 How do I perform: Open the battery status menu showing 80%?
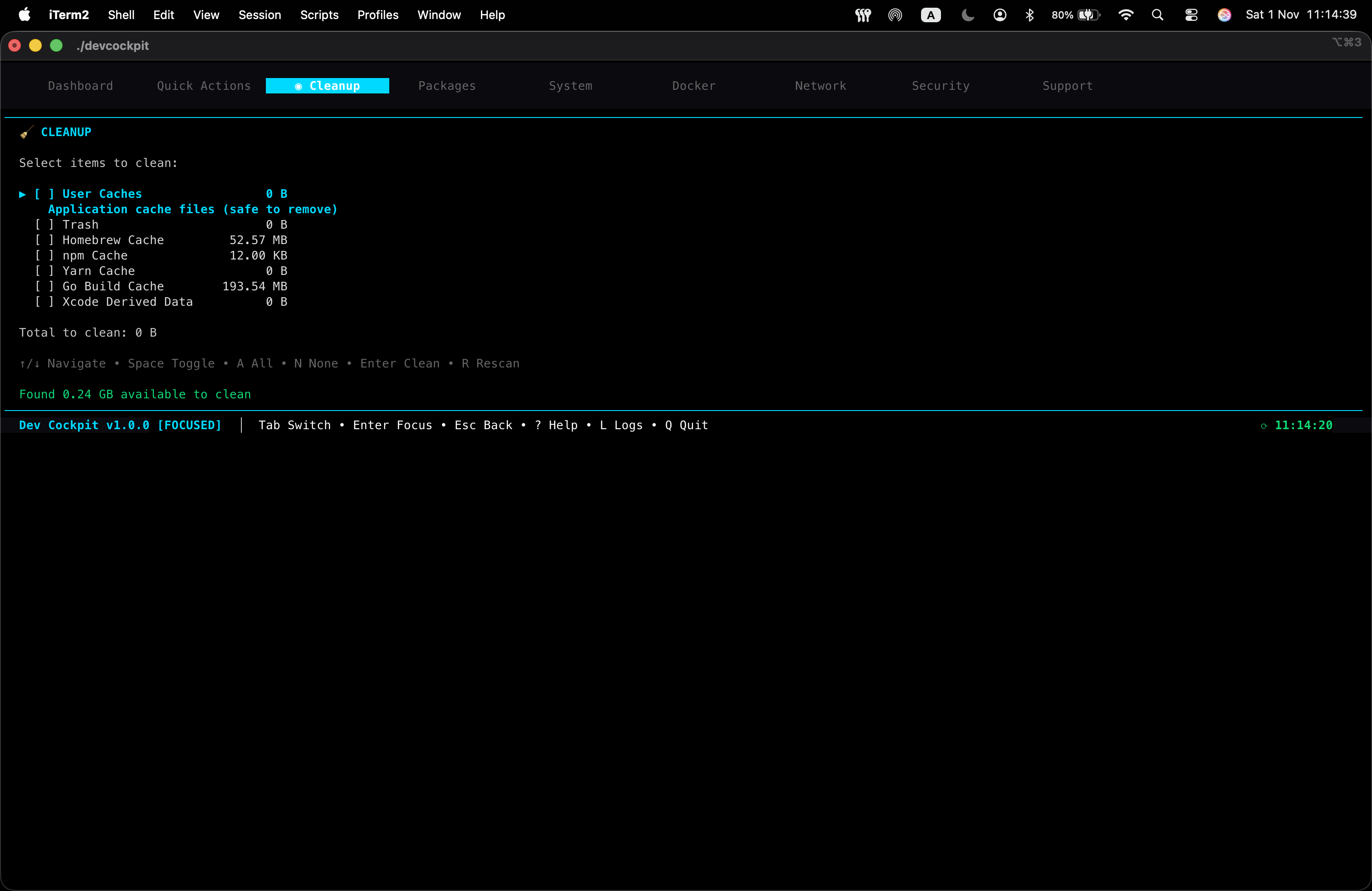tap(1076, 15)
